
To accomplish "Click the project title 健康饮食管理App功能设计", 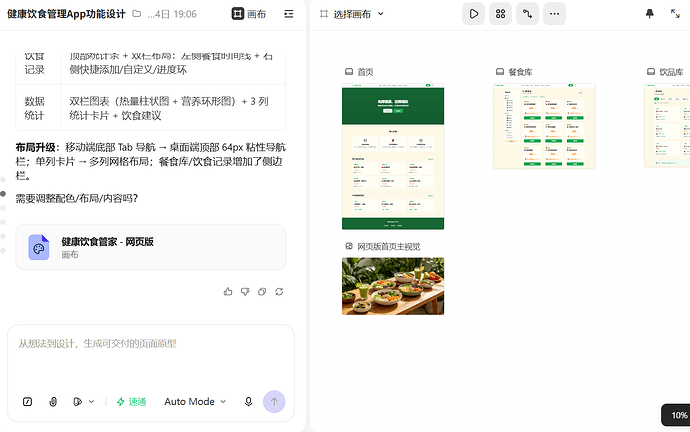I will click(66, 14).
